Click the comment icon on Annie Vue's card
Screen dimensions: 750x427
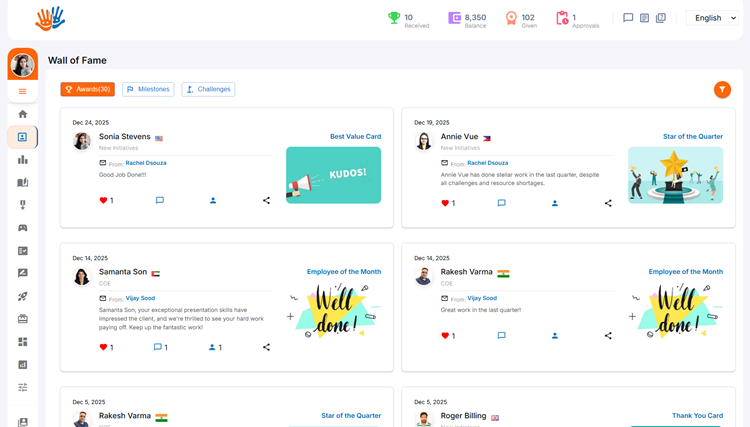click(501, 203)
